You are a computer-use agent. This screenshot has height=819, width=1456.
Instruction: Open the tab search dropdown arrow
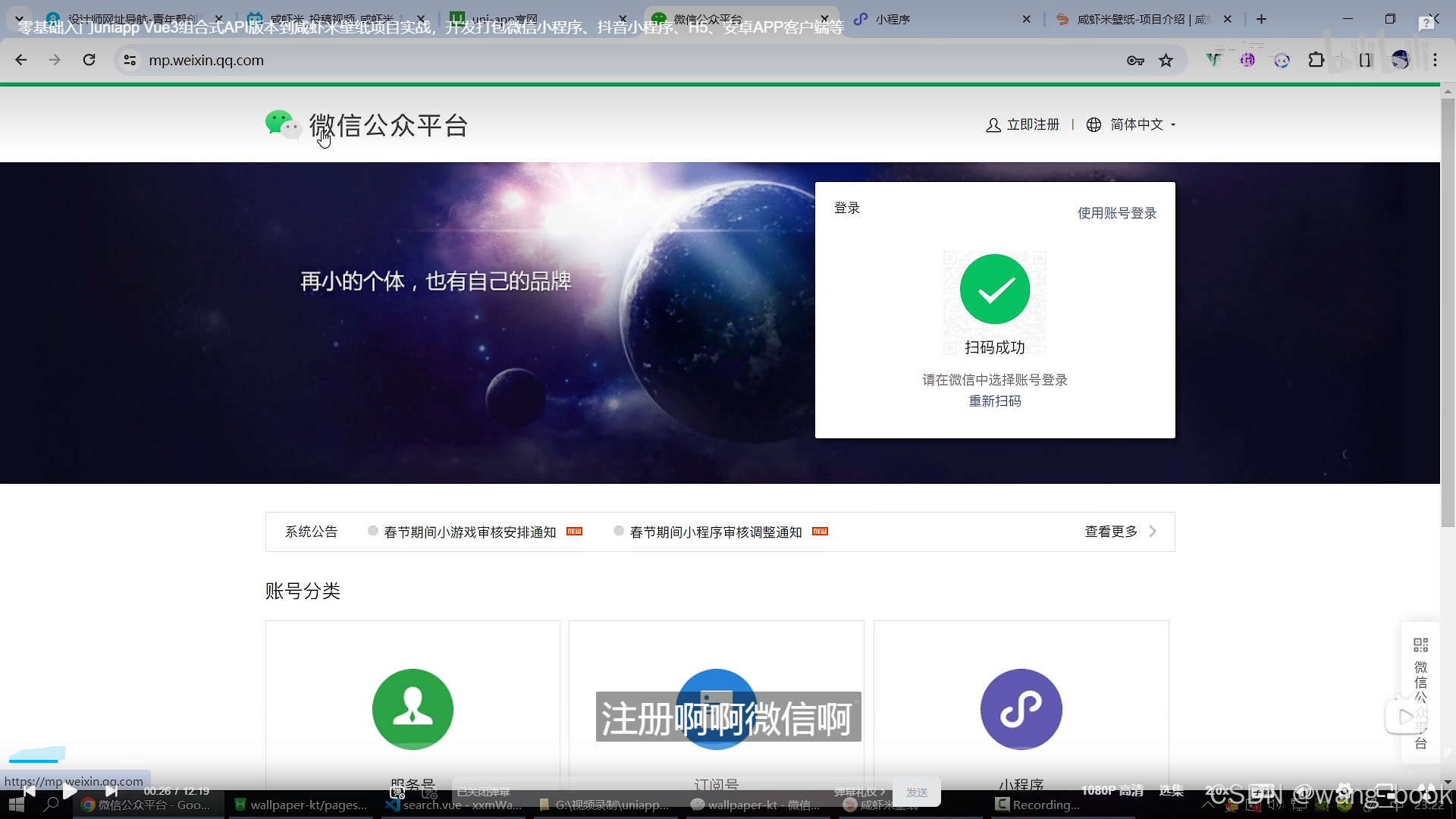(x=19, y=18)
